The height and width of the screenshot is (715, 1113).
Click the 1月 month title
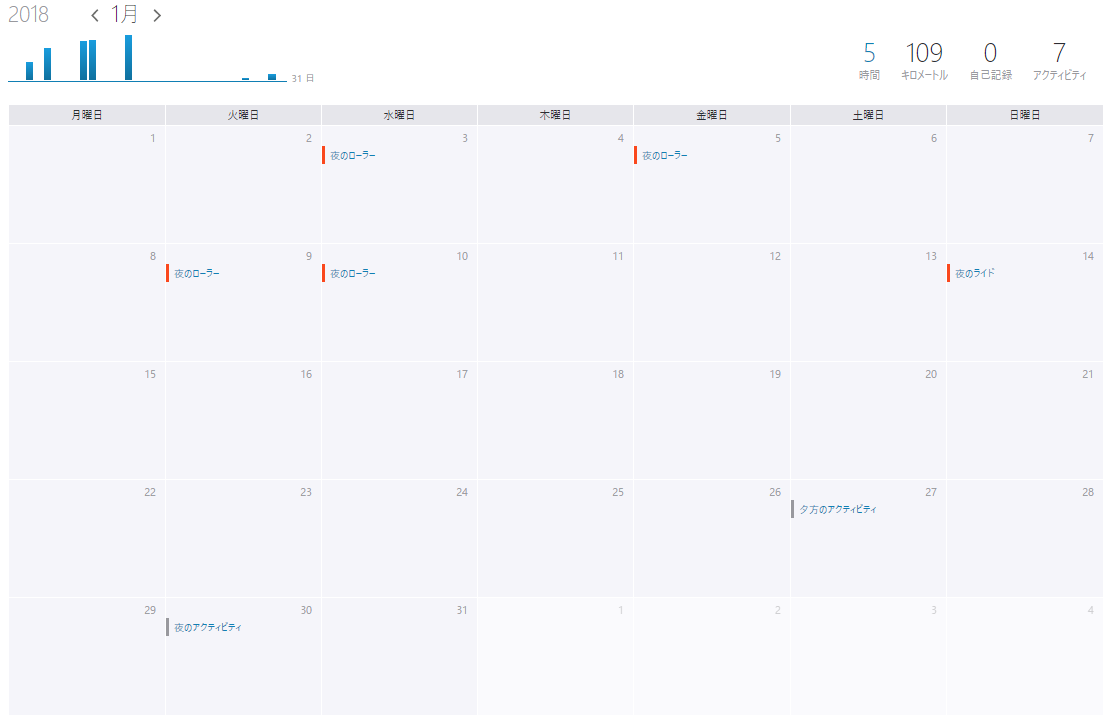pos(124,14)
